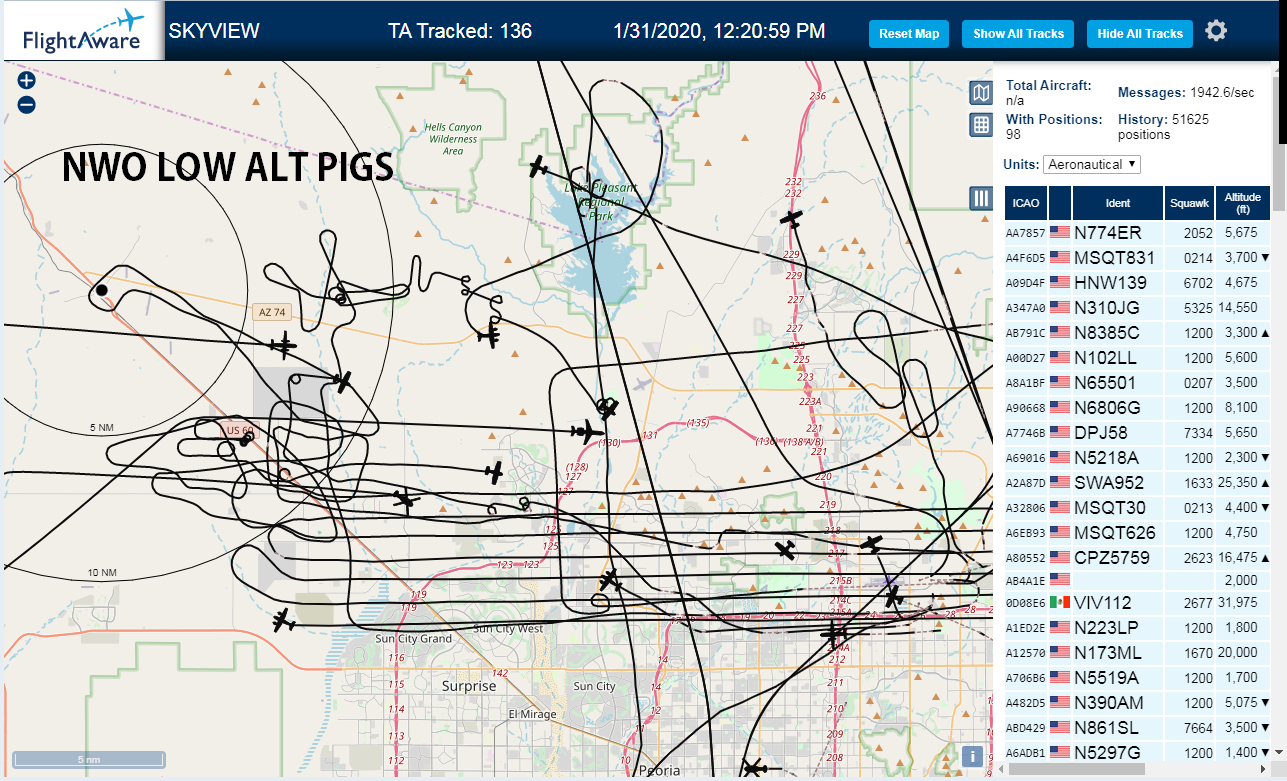Screen dimensions: 1287x781
Task: Click the US 60 highway shield
Action: click(x=239, y=431)
